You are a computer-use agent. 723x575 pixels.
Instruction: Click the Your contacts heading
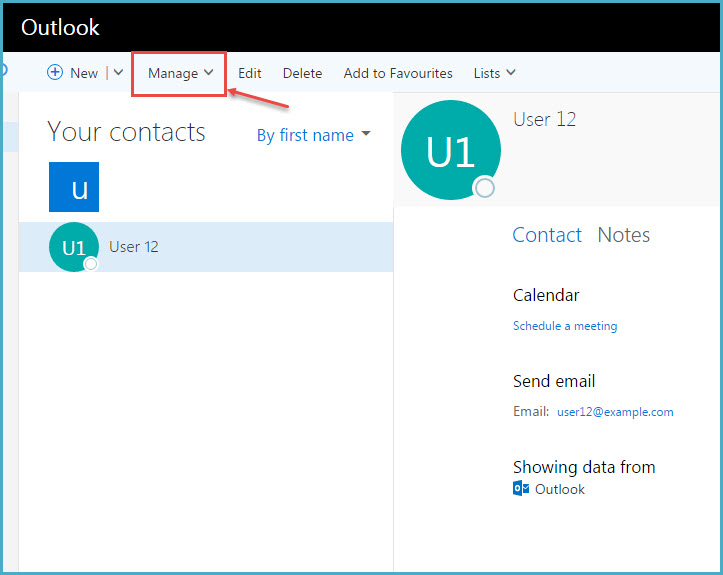click(x=126, y=132)
